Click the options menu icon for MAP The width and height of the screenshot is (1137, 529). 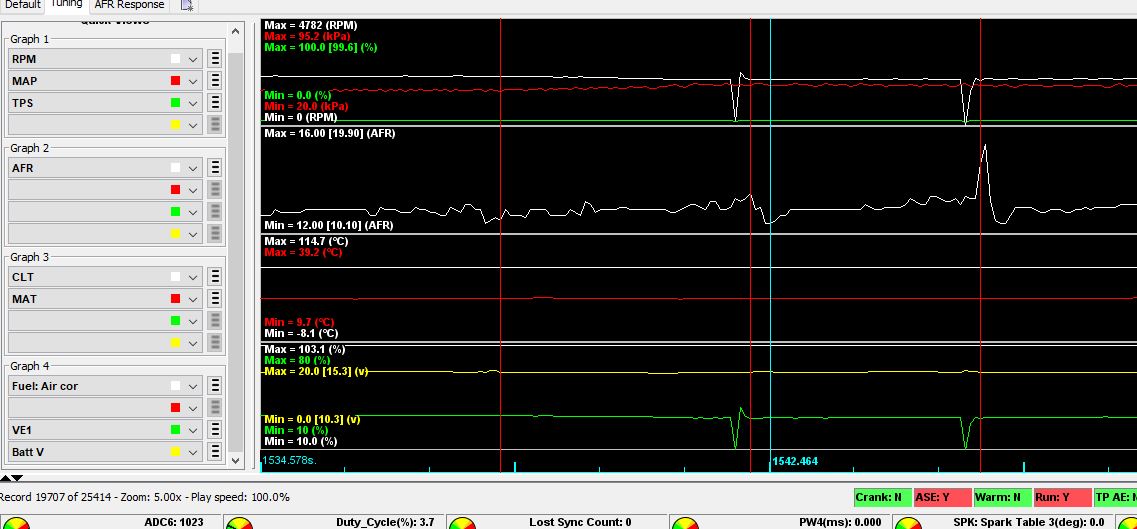pos(214,81)
